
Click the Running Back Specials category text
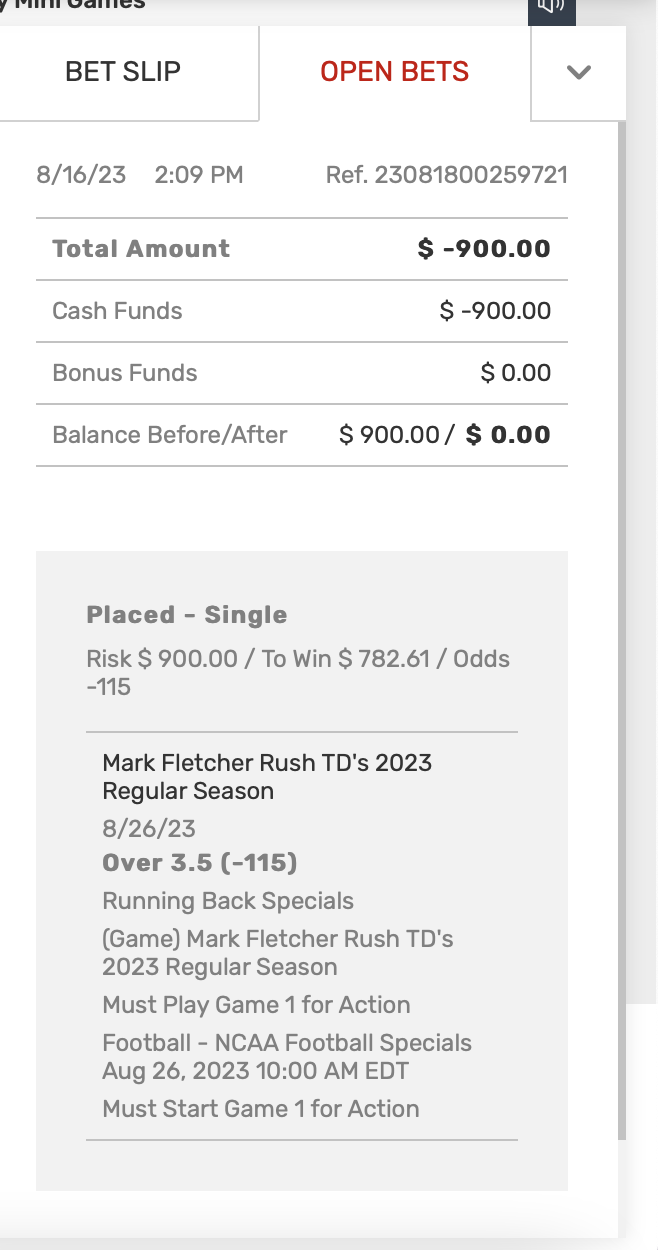pyautogui.click(x=228, y=901)
